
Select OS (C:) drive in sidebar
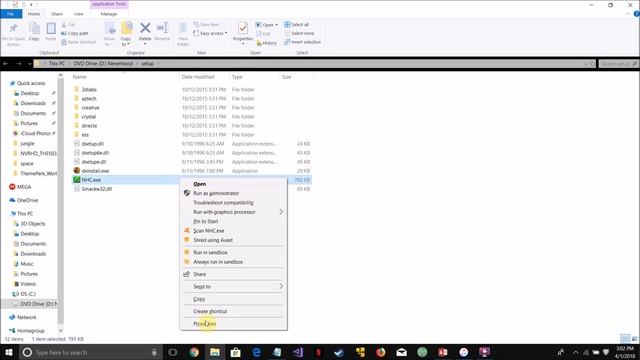coord(28,294)
